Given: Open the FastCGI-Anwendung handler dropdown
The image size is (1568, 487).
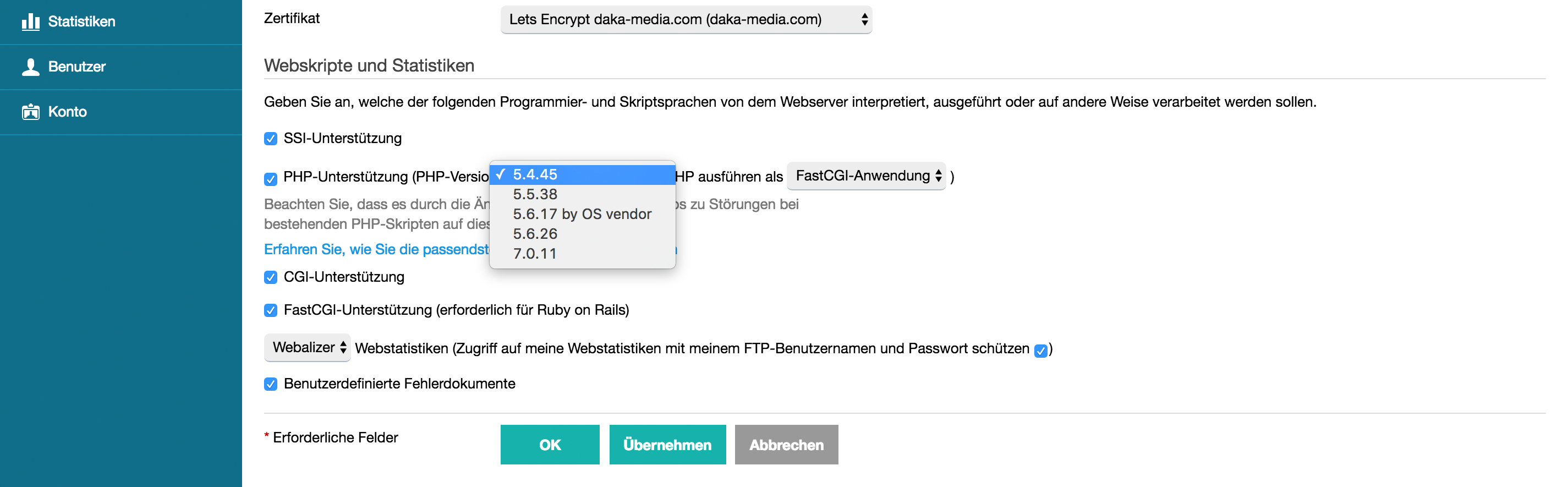Looking at the screenshot, I should point(866,177).
